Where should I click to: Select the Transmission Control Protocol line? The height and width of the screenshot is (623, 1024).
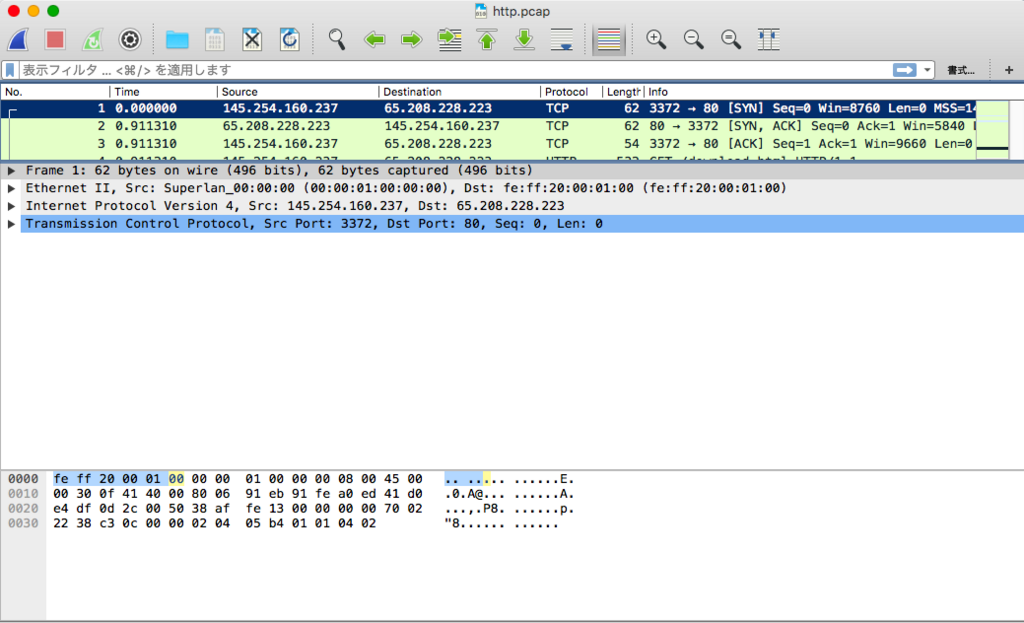click(x=314, y=223)
